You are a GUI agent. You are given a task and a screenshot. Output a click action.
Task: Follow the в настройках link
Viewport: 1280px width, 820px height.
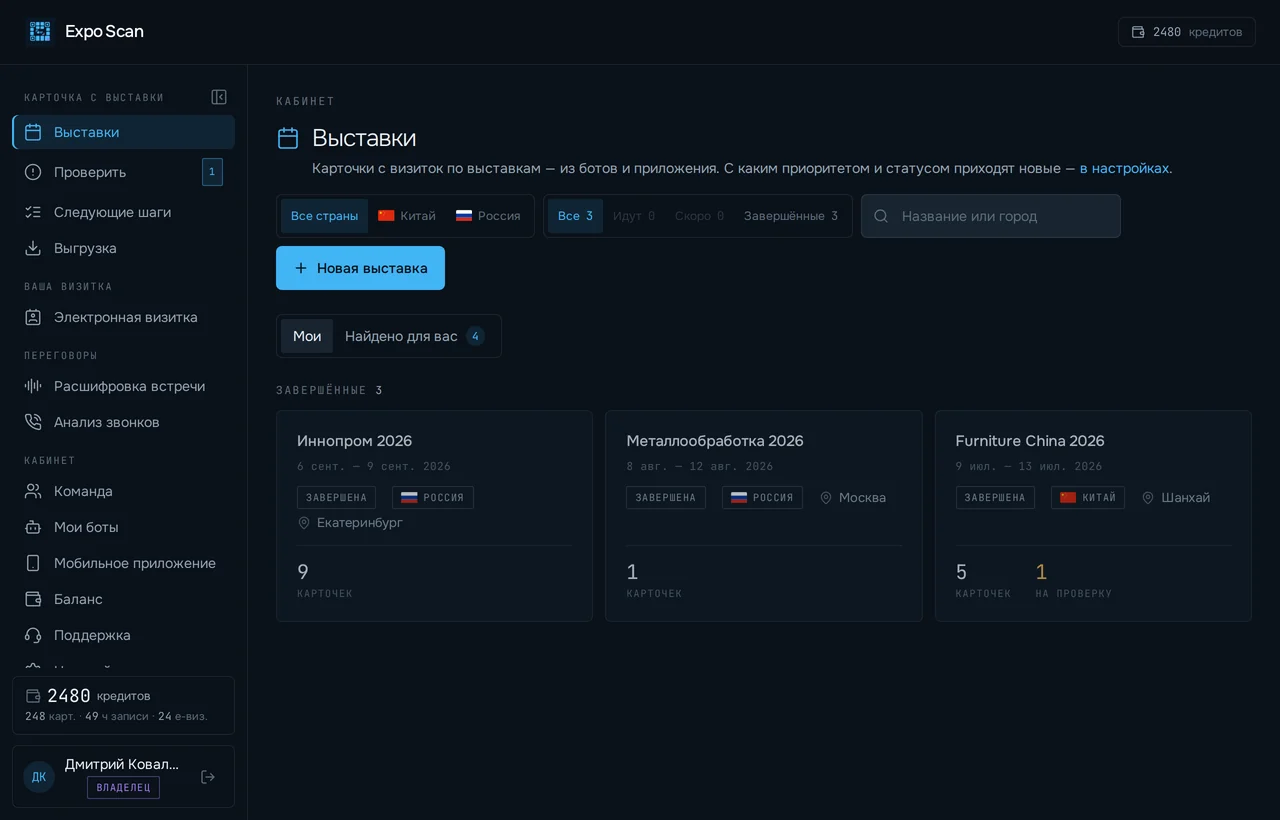coord(1124,168)
